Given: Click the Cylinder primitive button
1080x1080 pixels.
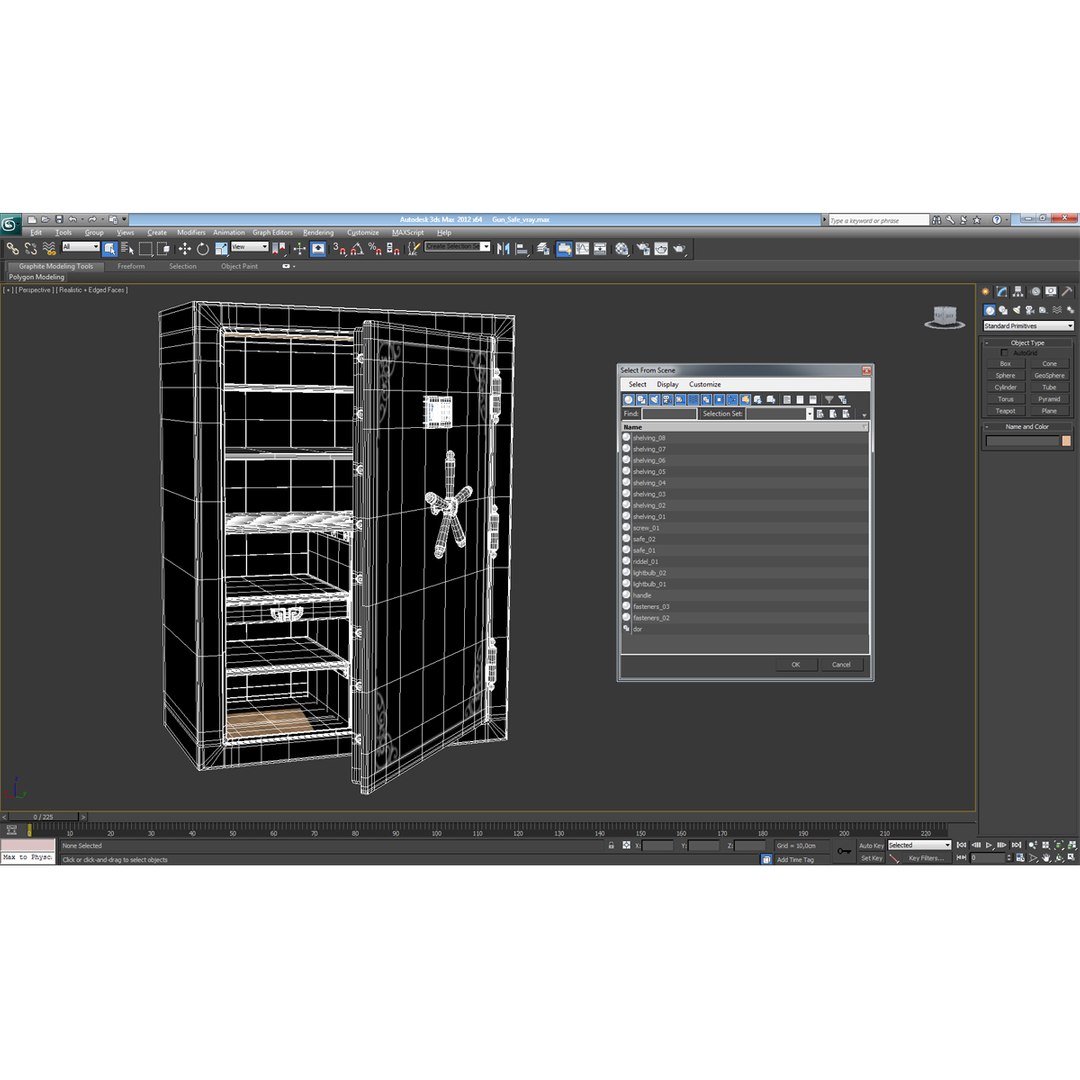Looking at the screenshot, I should pos(1005,387).
